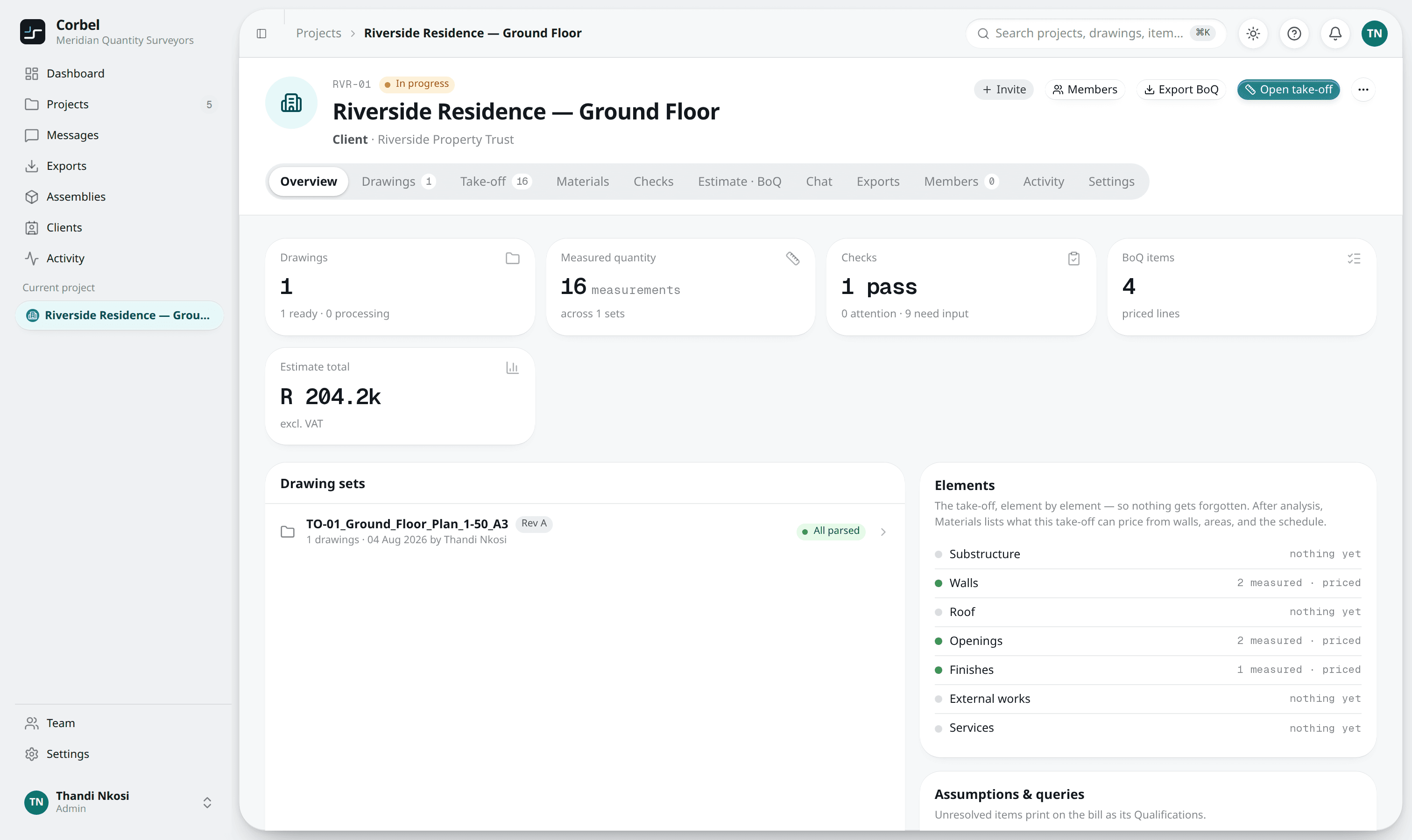Click the project building icon badge
Screen dimensions: 1412x840
click(291, 103)
